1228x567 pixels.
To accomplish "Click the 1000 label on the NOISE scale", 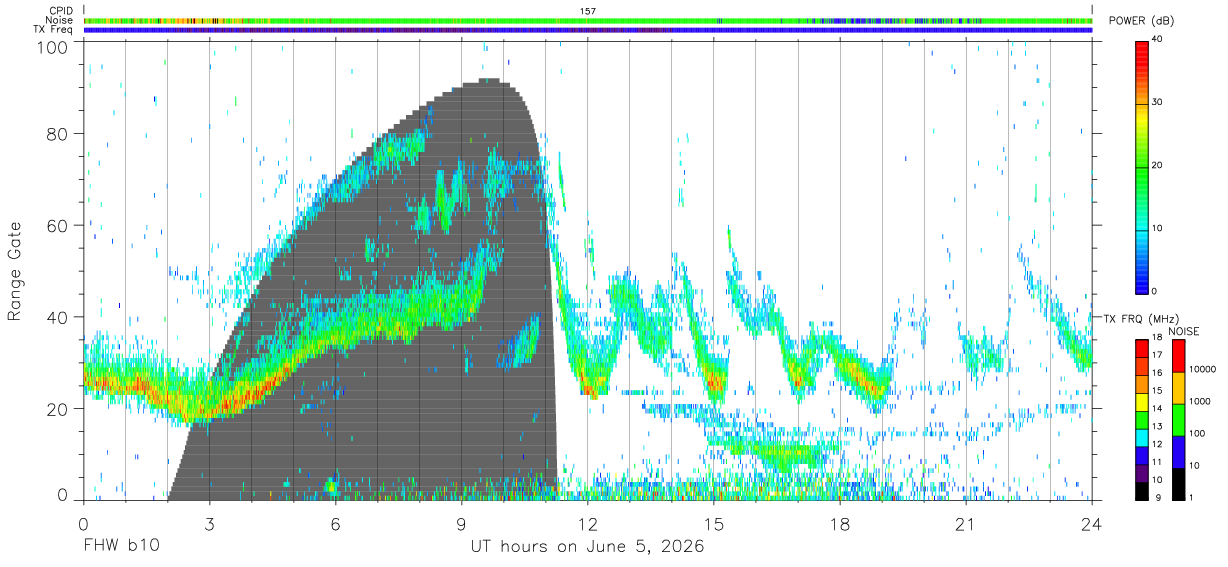I will pos(1199,402).
